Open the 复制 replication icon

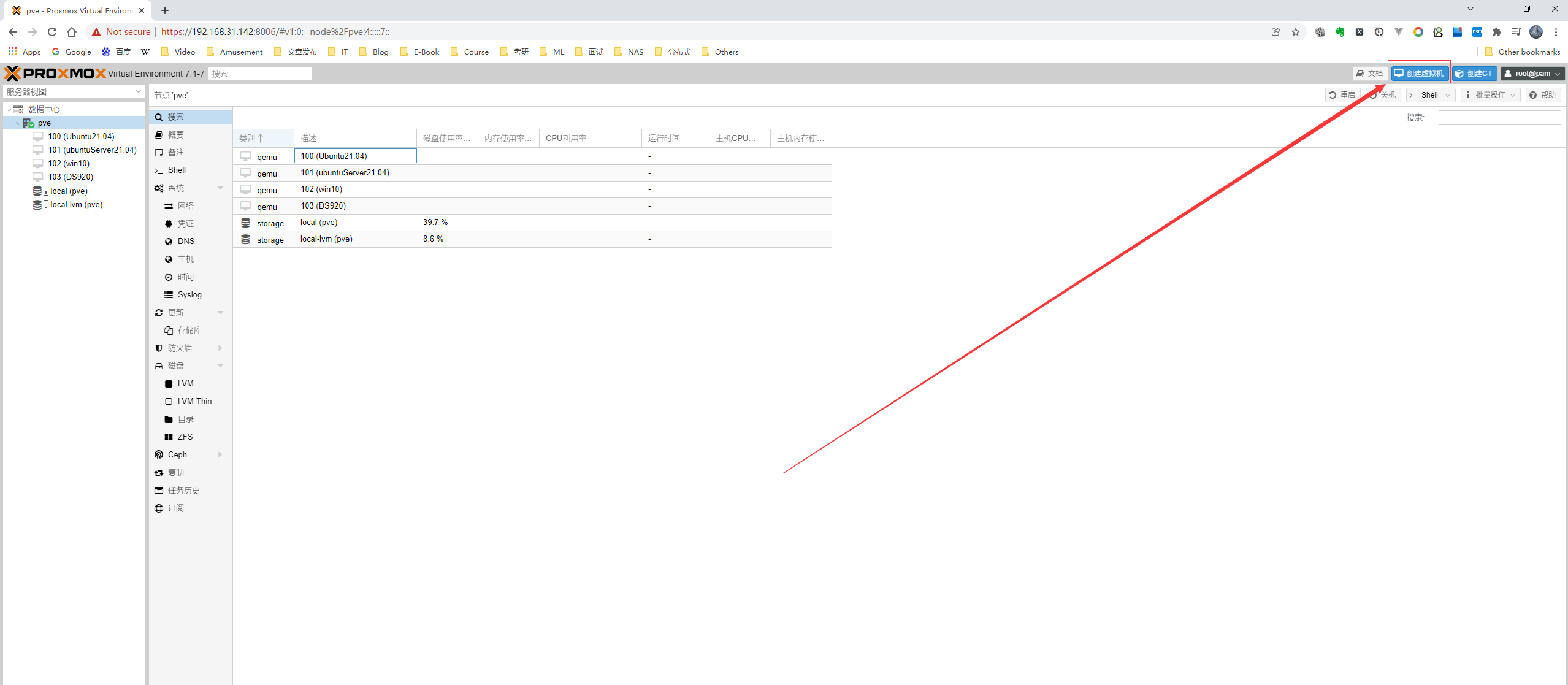pyautogui.click(x=159, y=473)
